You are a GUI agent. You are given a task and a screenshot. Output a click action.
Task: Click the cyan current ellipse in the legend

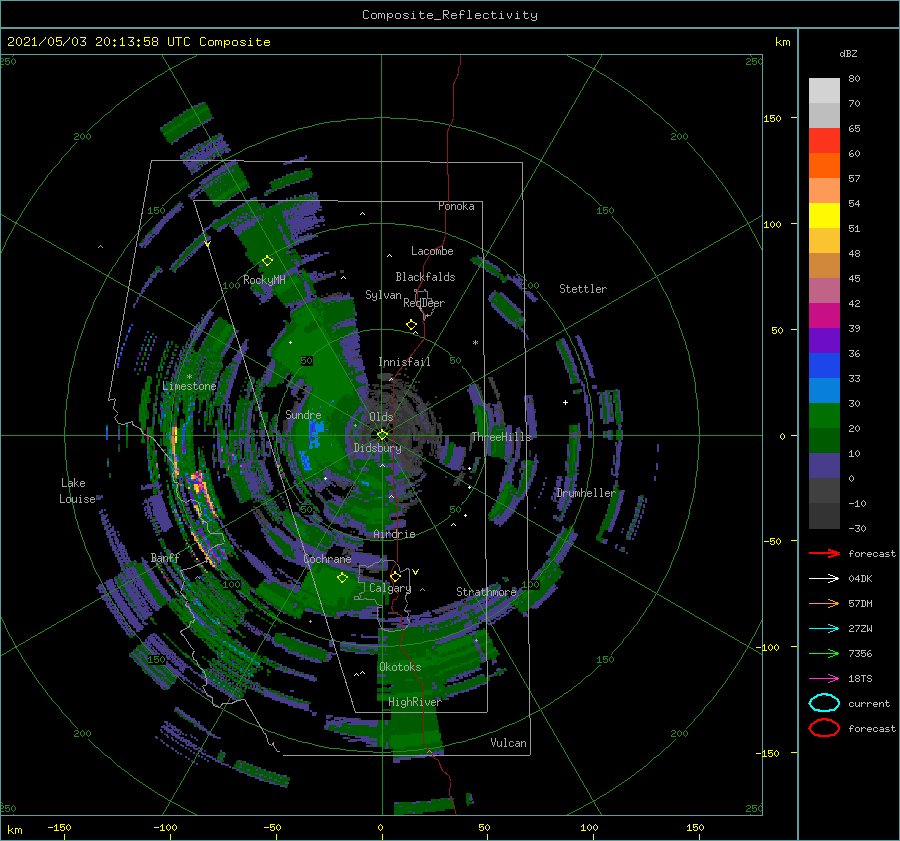point(824,703)
